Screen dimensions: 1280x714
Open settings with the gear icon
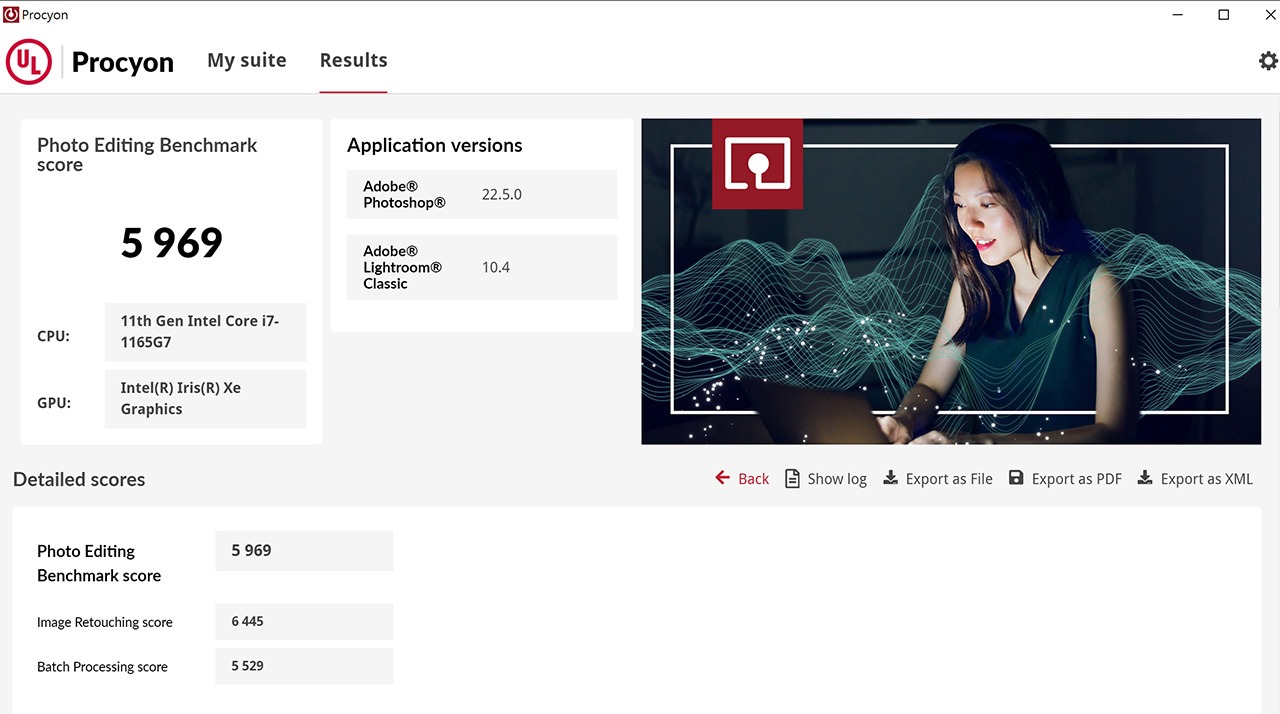pos(1267,61)
